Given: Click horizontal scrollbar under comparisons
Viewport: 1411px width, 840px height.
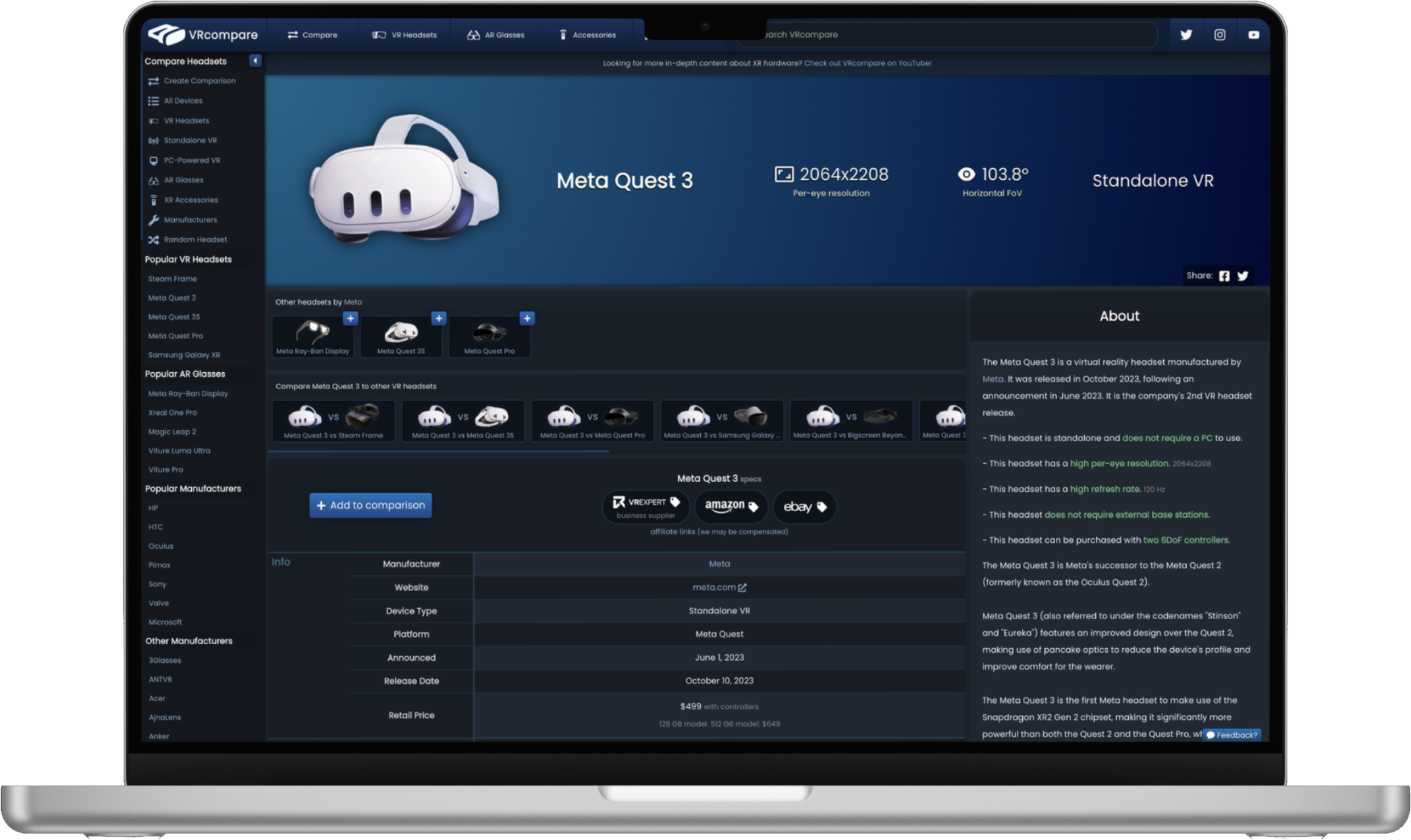Looking at the screenshot, I should [438, 452].
